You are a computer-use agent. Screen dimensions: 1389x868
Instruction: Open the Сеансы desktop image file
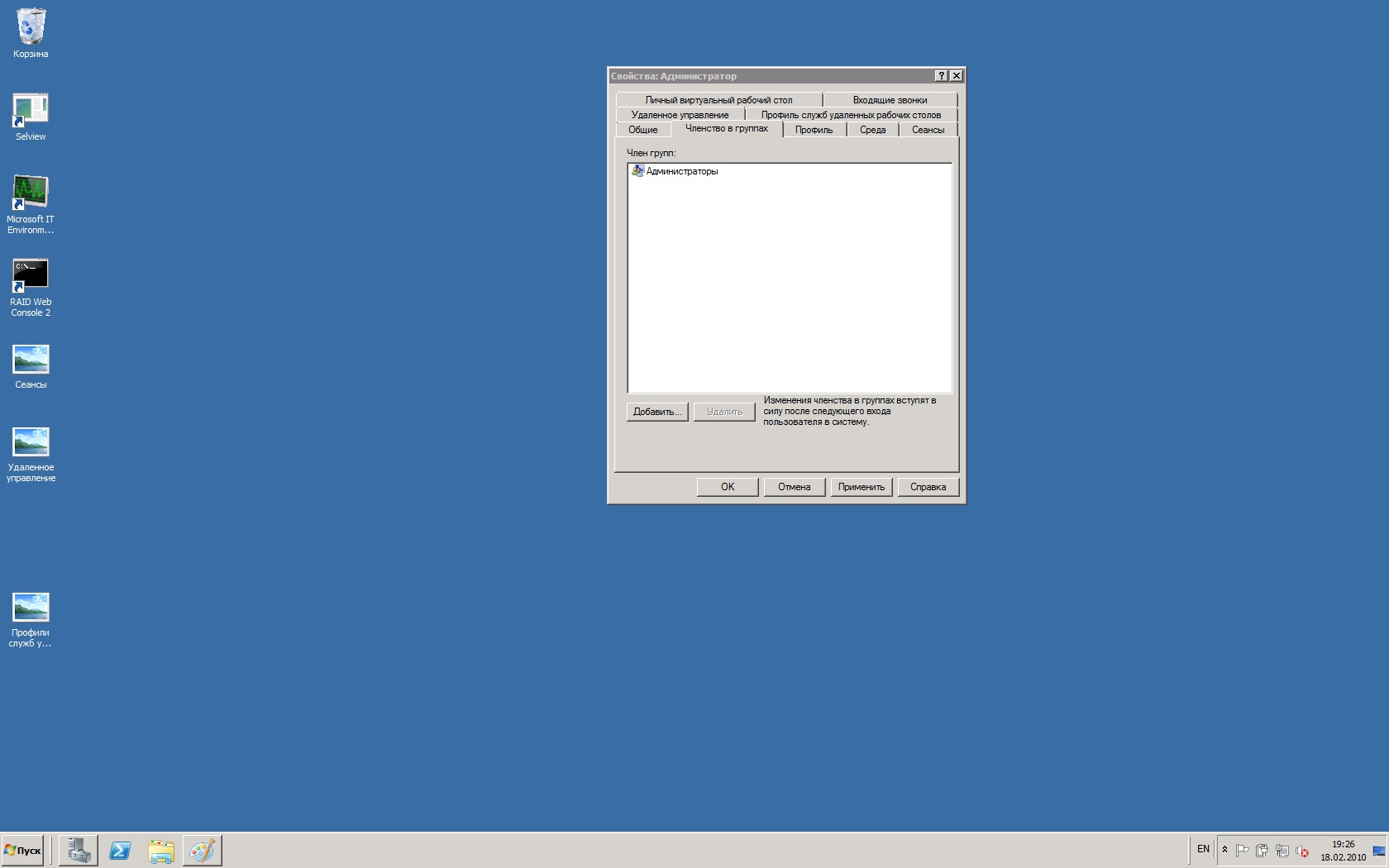31,366
